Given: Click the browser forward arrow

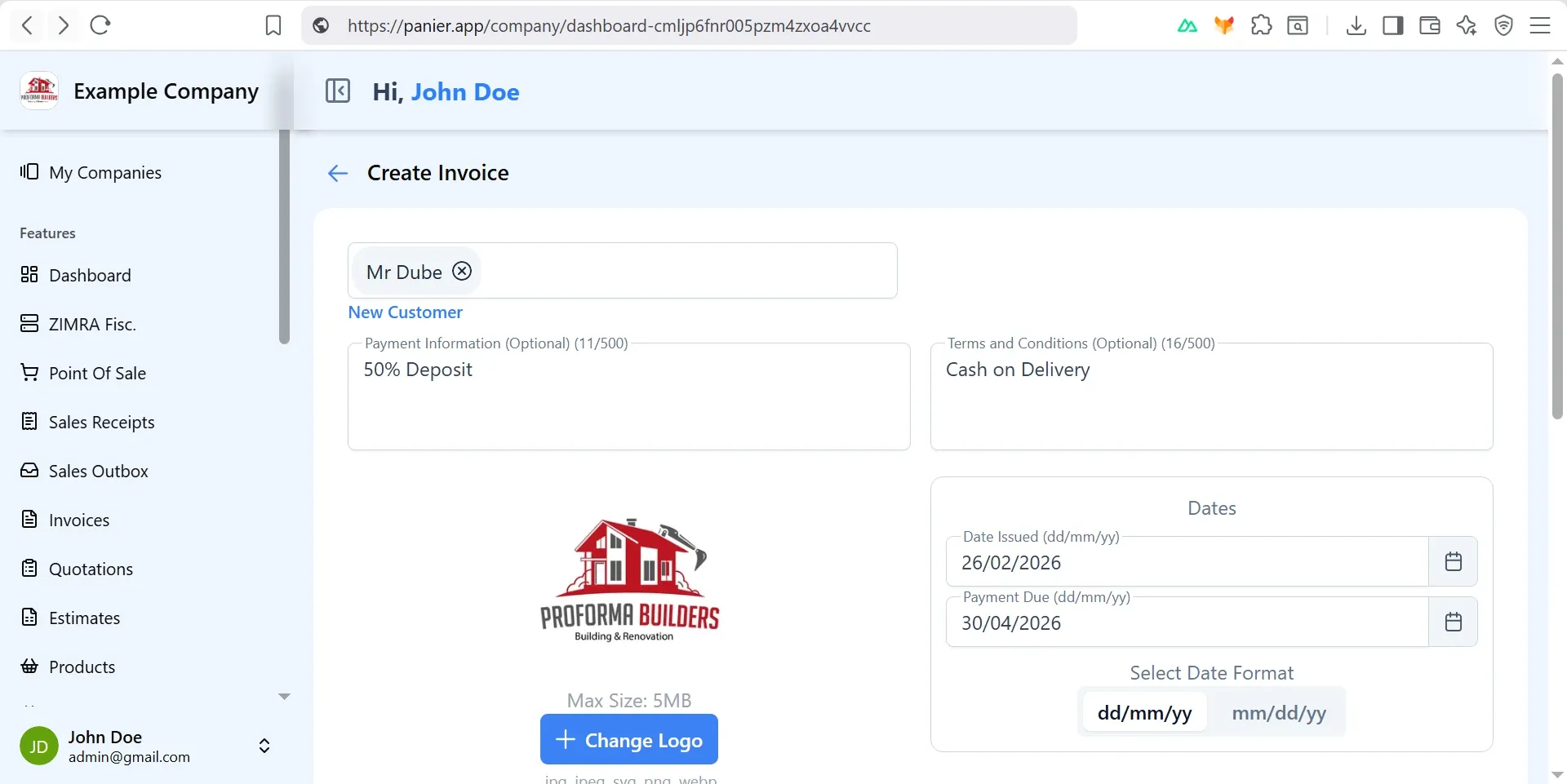Looking at the screenshot, I should point(64,25).
